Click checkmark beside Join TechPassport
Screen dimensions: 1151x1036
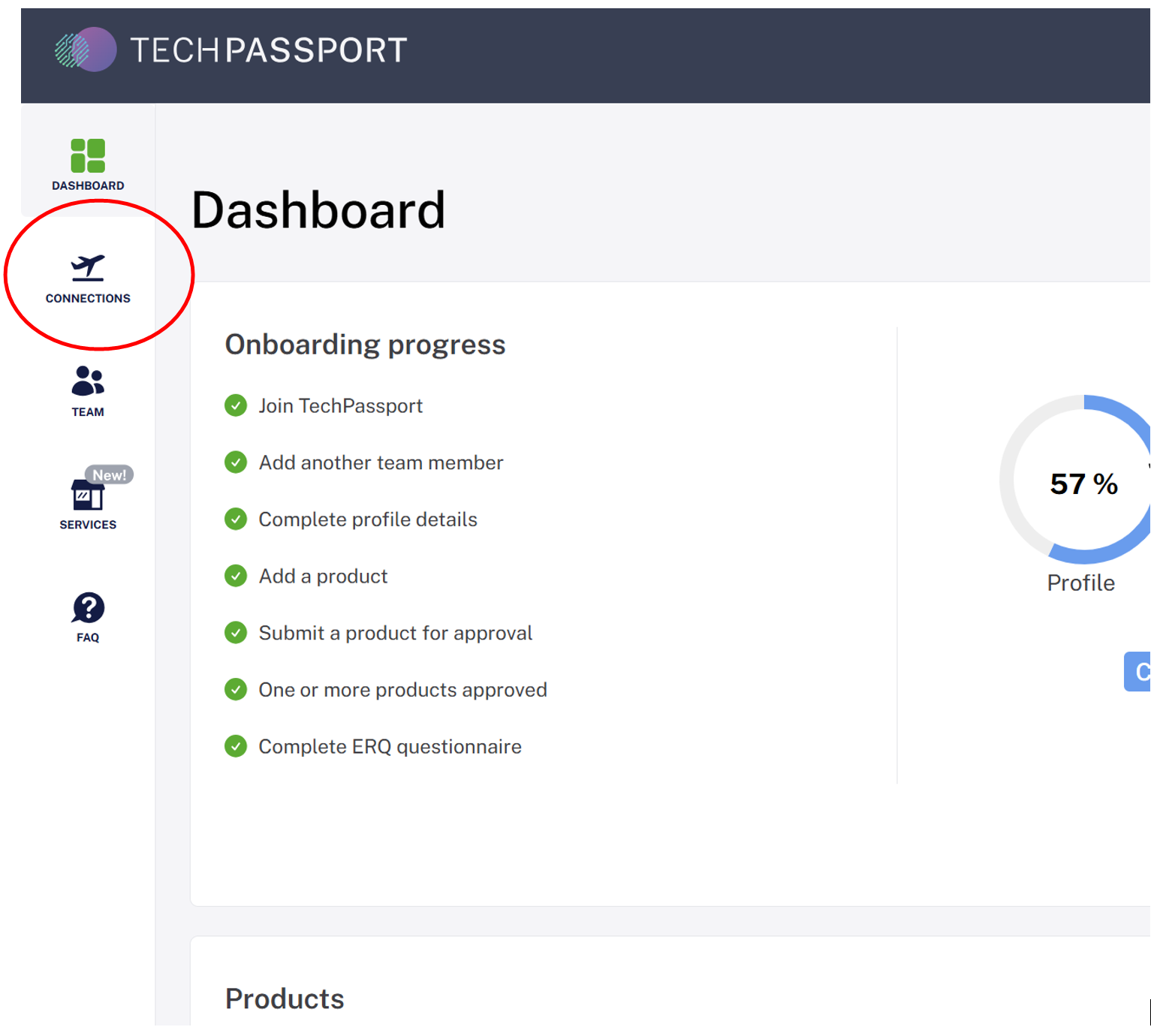tap(236, 405)
